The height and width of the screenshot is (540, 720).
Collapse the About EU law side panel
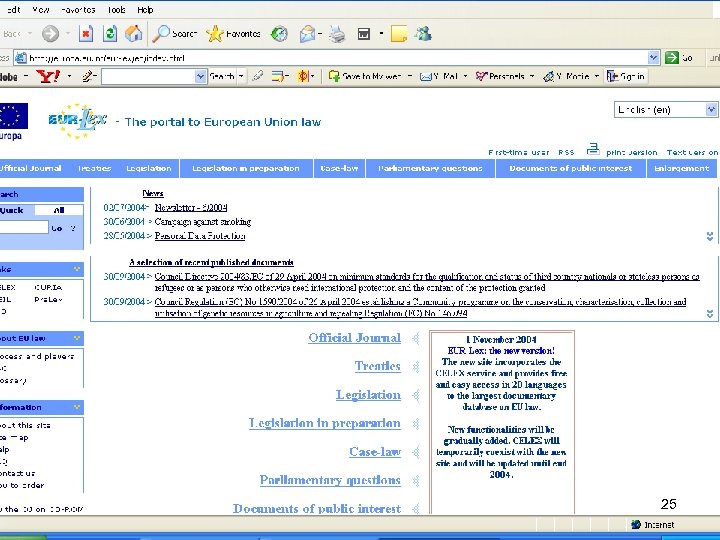(77, 338)
